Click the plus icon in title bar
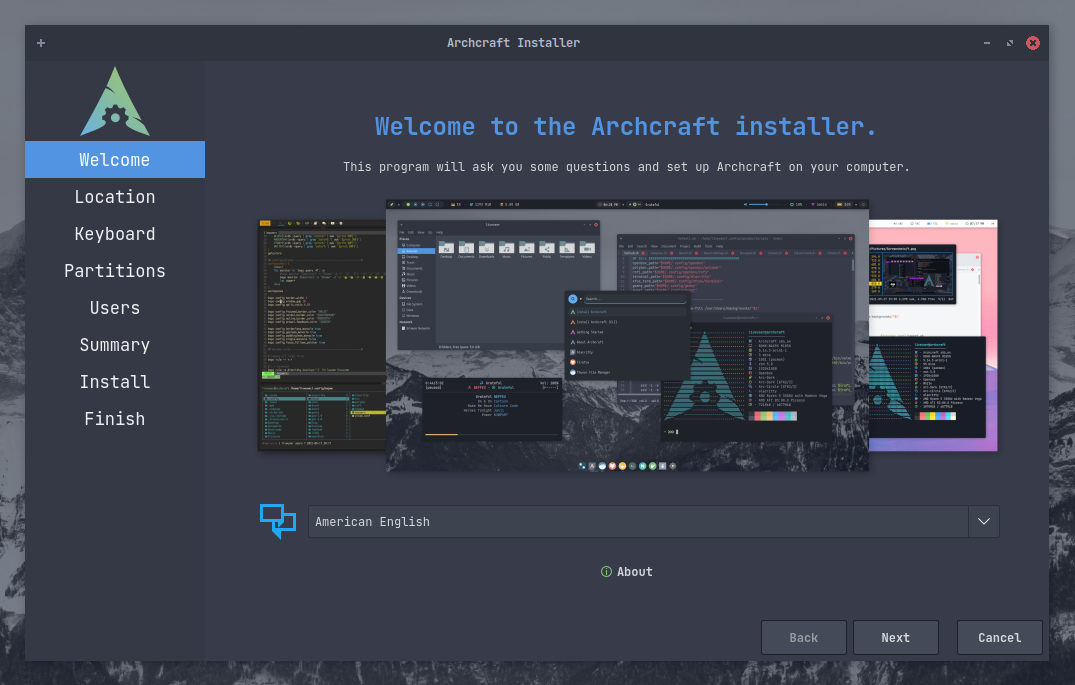The image size is (1075, 685). point(41,43)
